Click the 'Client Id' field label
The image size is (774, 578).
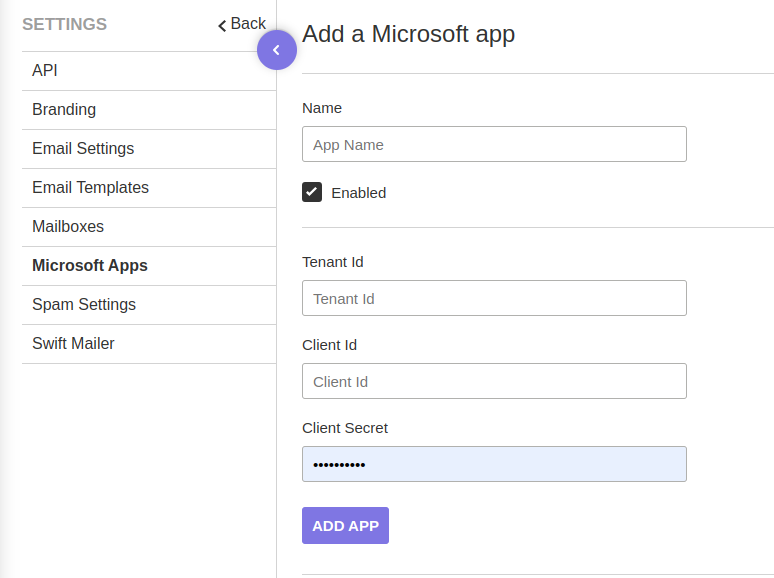pos(329,345)
